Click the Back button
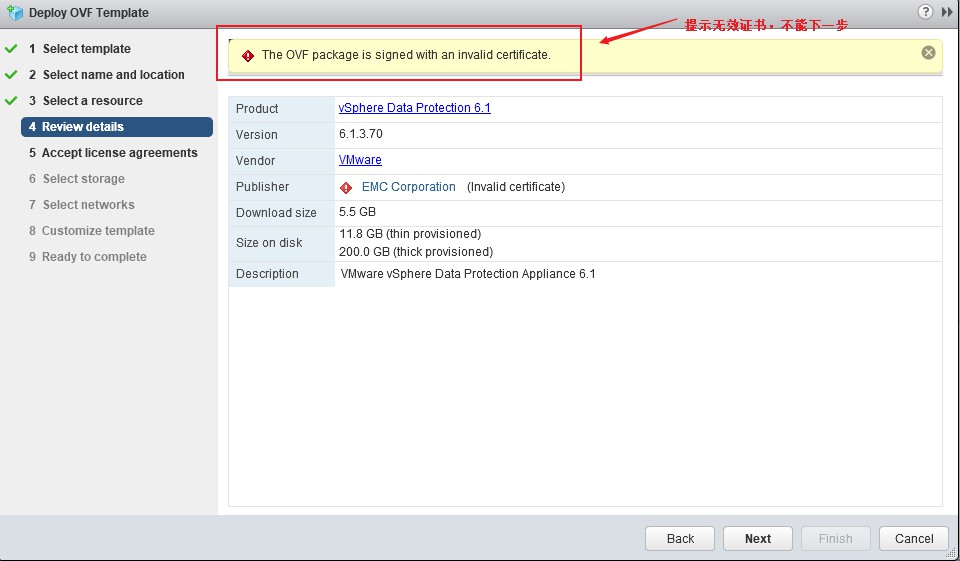Viewport: 960px width, 561px height. tap(680, 538)
